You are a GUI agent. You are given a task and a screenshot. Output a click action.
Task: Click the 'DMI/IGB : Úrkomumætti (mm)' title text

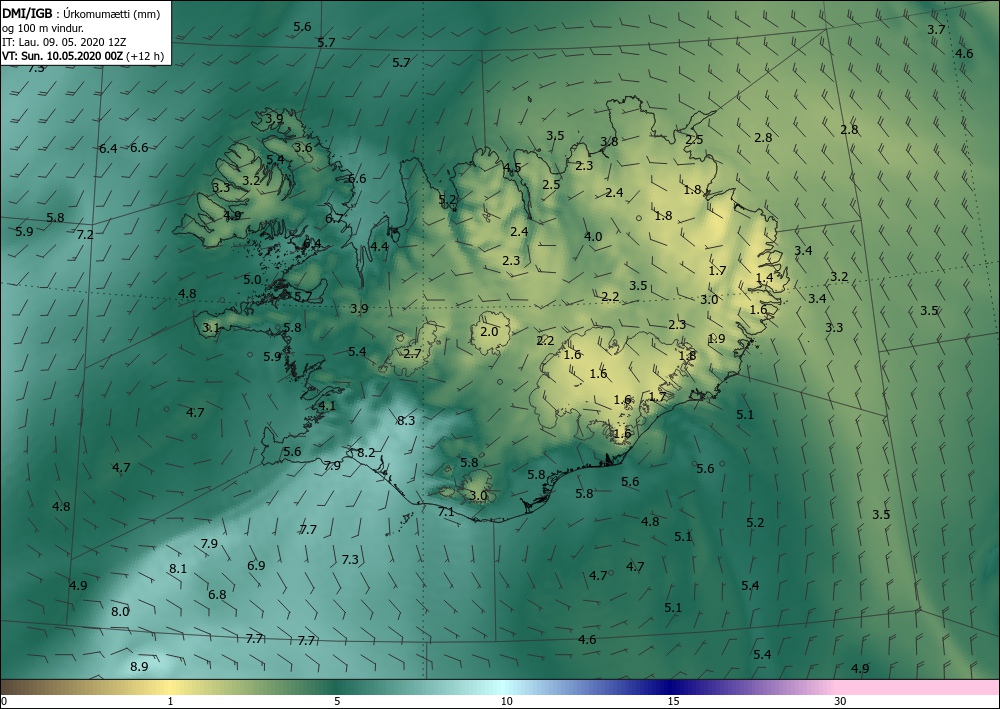(81, 14)
